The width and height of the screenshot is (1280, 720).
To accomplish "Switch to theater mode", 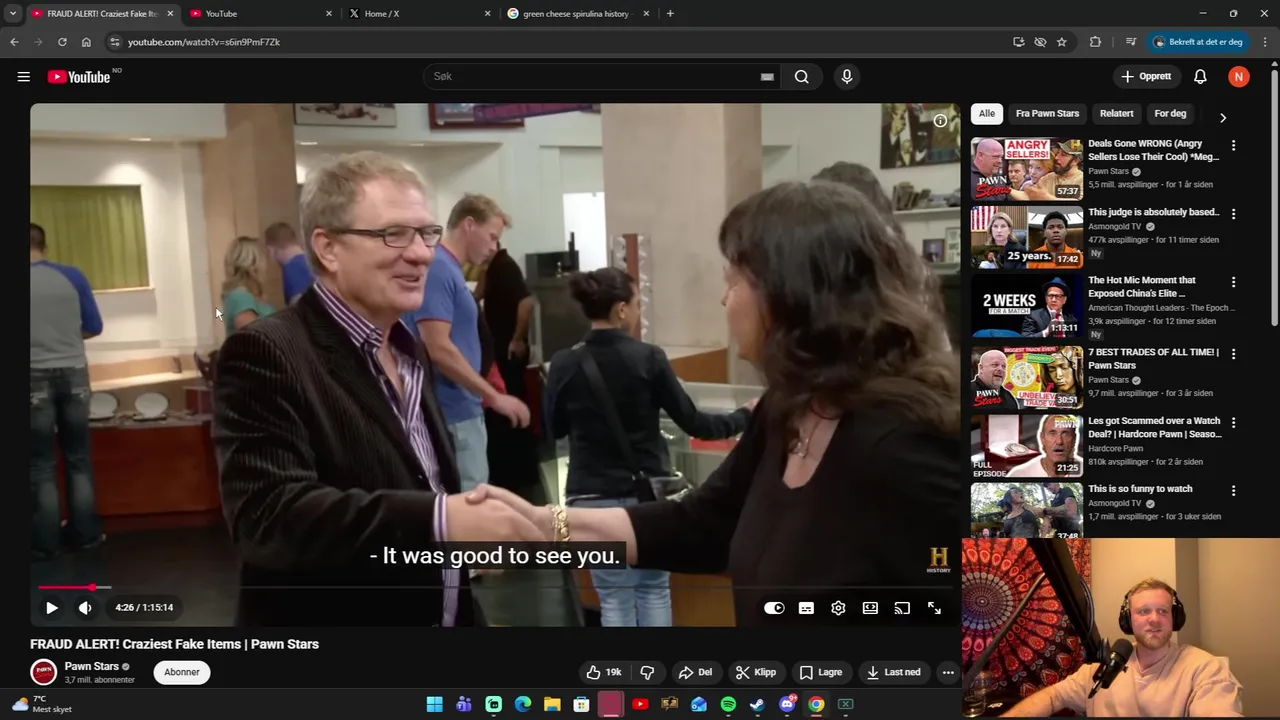I will pos(870,608).
